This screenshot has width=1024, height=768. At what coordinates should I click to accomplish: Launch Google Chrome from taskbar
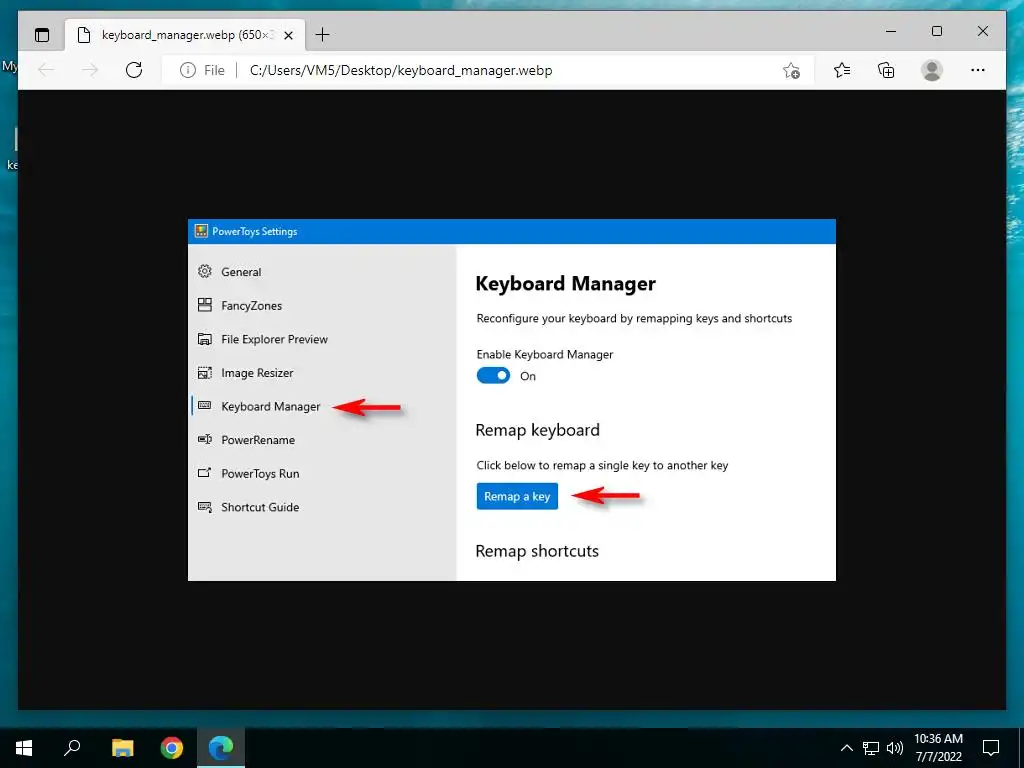pyautogui.click(x=172, y=747)
